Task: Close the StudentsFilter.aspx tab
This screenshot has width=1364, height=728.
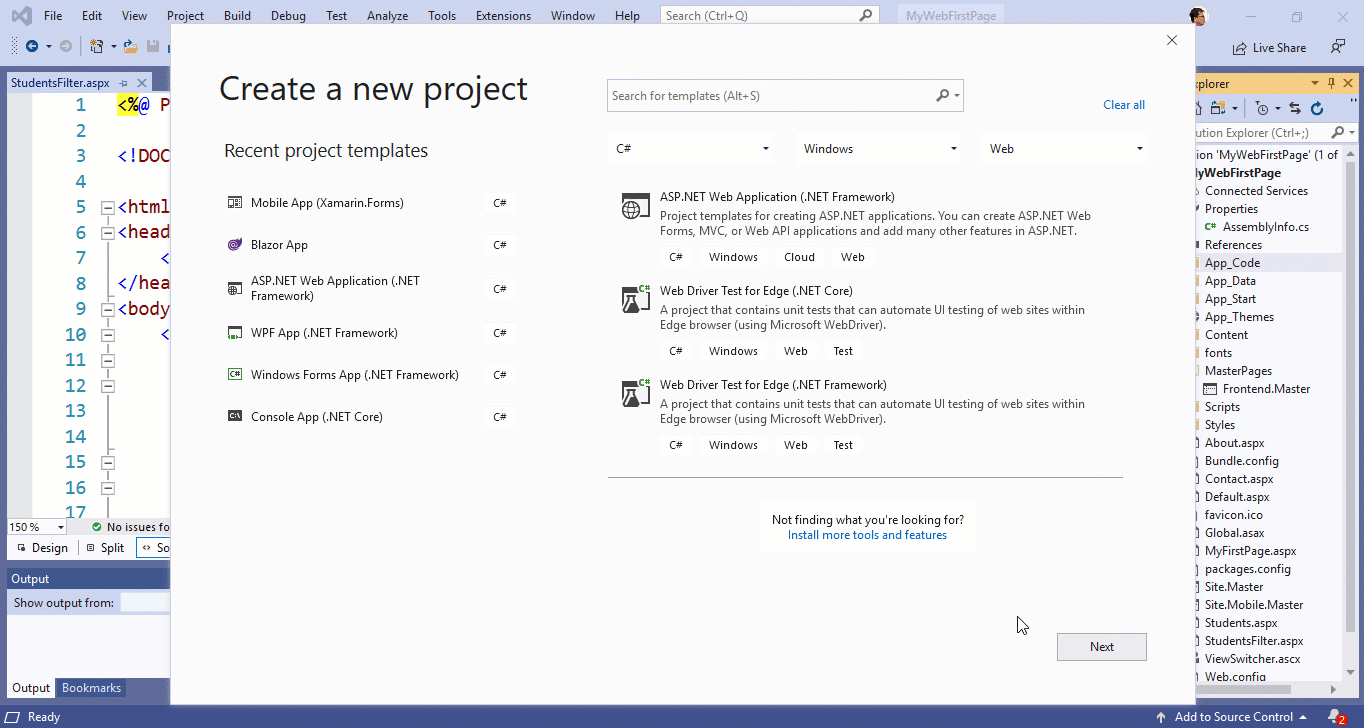Action: (x=141, y=83)
